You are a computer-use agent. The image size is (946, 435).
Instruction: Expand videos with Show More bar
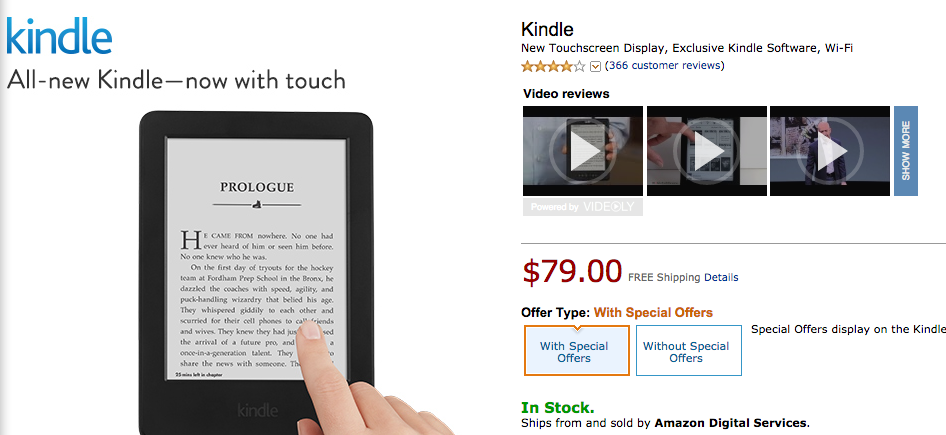[x=906, y=151]
